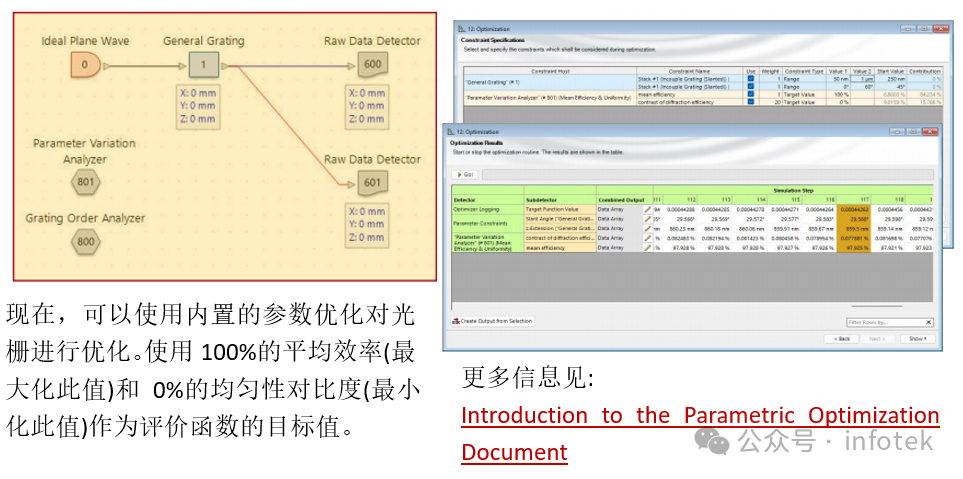Click the input arrow of General Grating node
This screenshot has height=479, width=963.
click(x=182, y=65)
